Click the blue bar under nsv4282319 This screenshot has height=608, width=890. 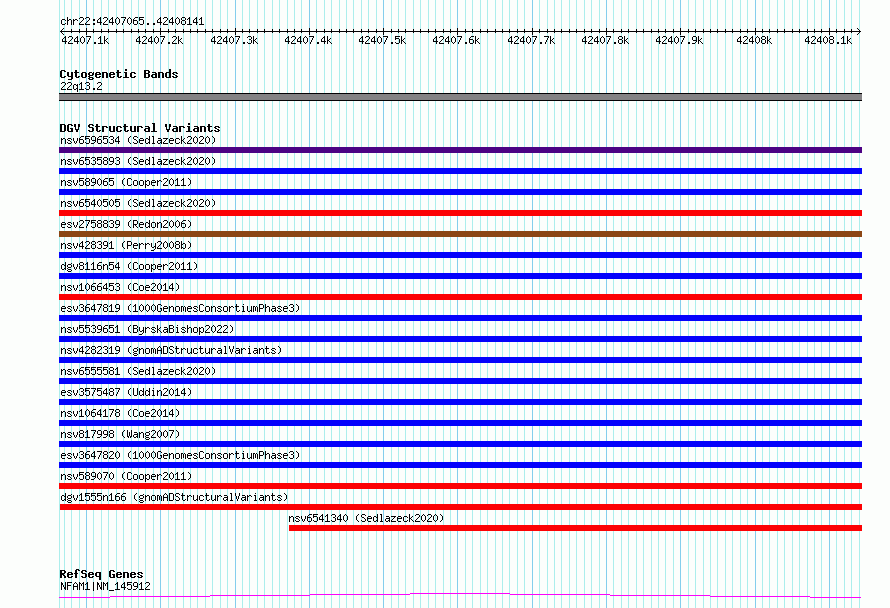(x=460, y=360)
